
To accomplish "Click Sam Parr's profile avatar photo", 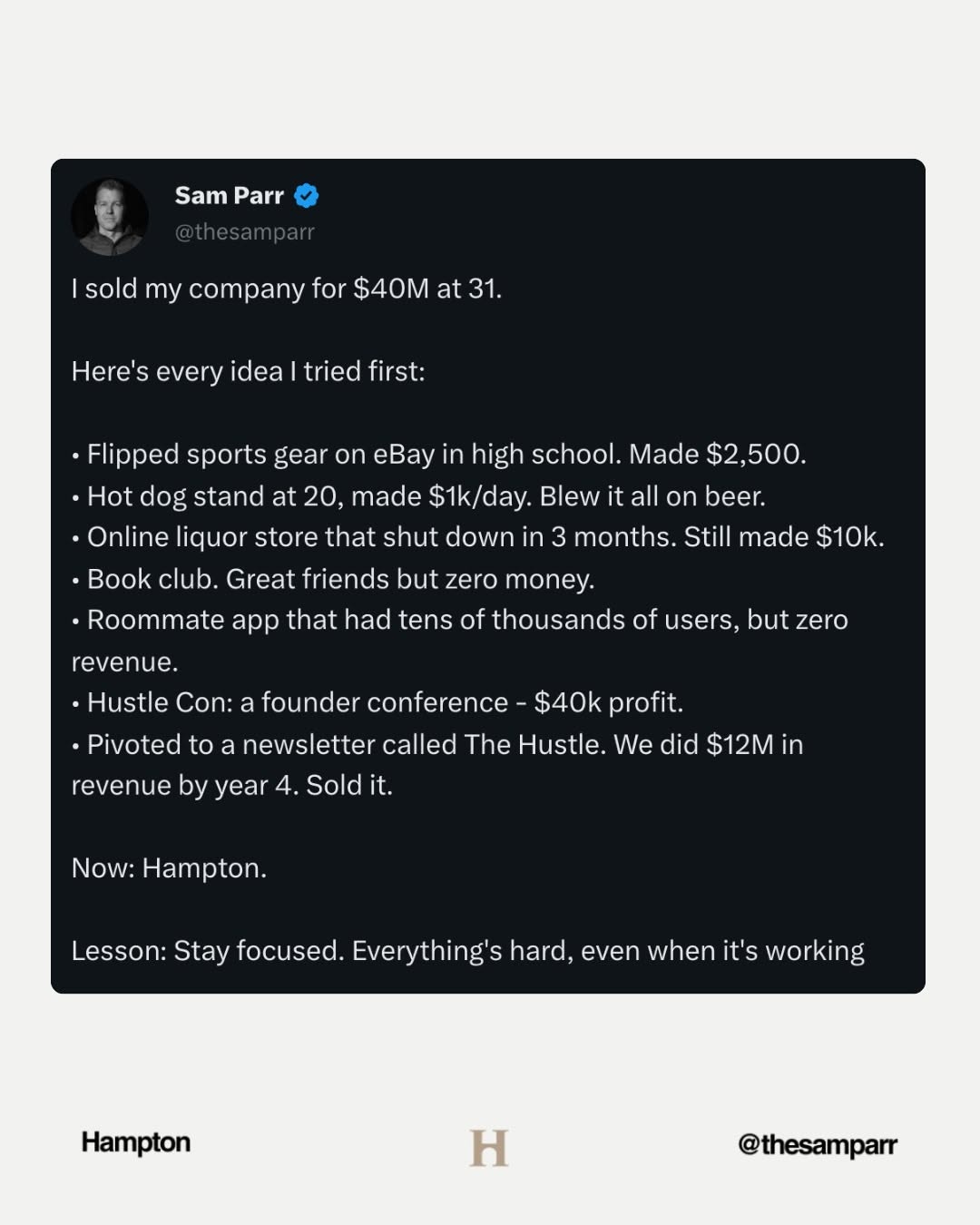I will 110,216.
